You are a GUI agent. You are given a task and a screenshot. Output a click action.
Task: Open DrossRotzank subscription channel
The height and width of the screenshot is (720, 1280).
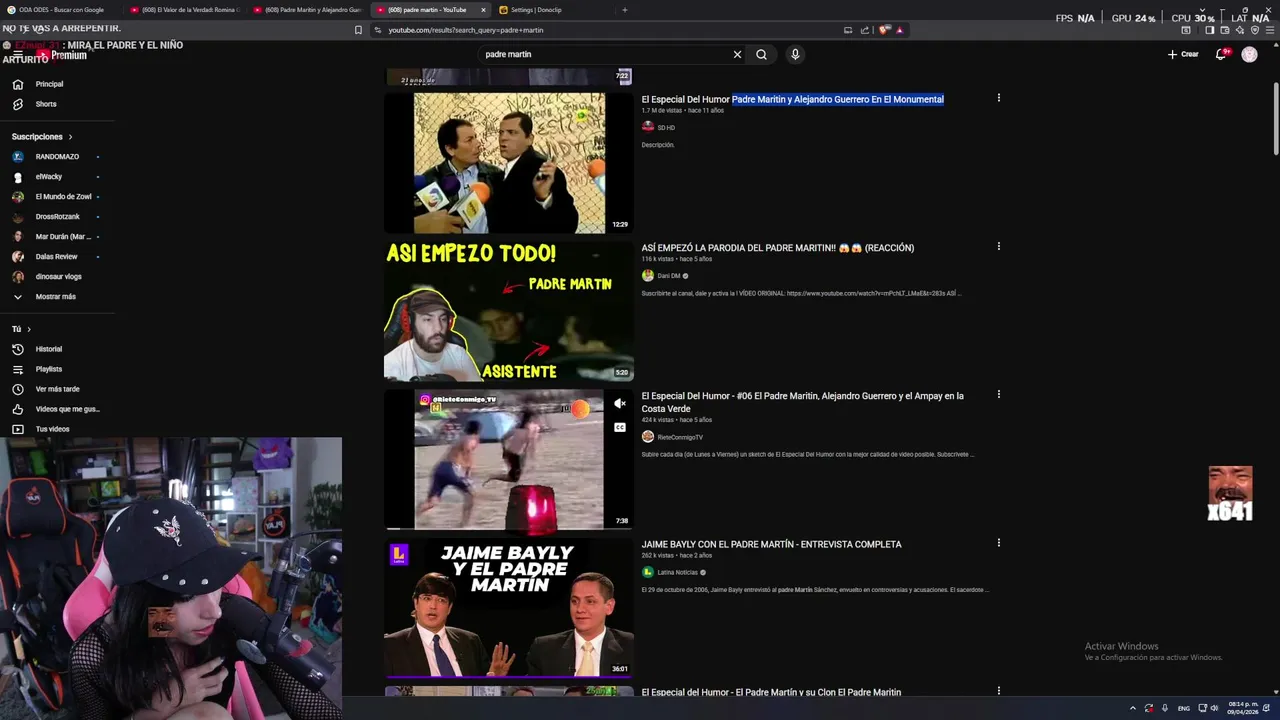[x=56, y=216]
